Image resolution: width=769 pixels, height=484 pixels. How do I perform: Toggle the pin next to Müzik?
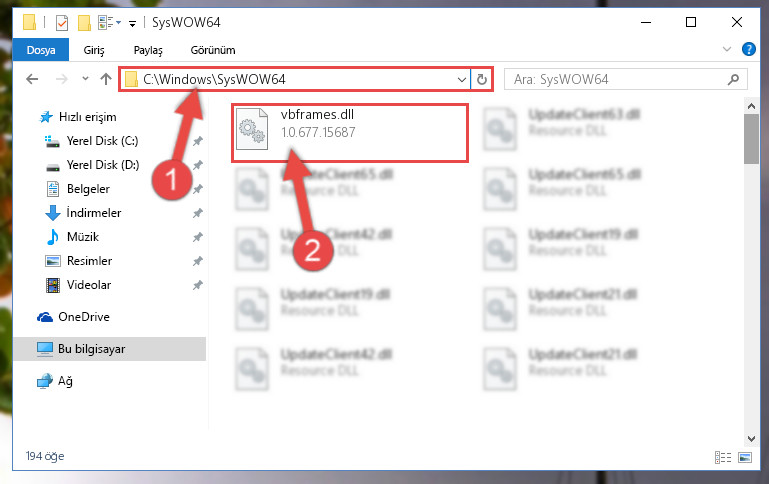click(198, 237)
